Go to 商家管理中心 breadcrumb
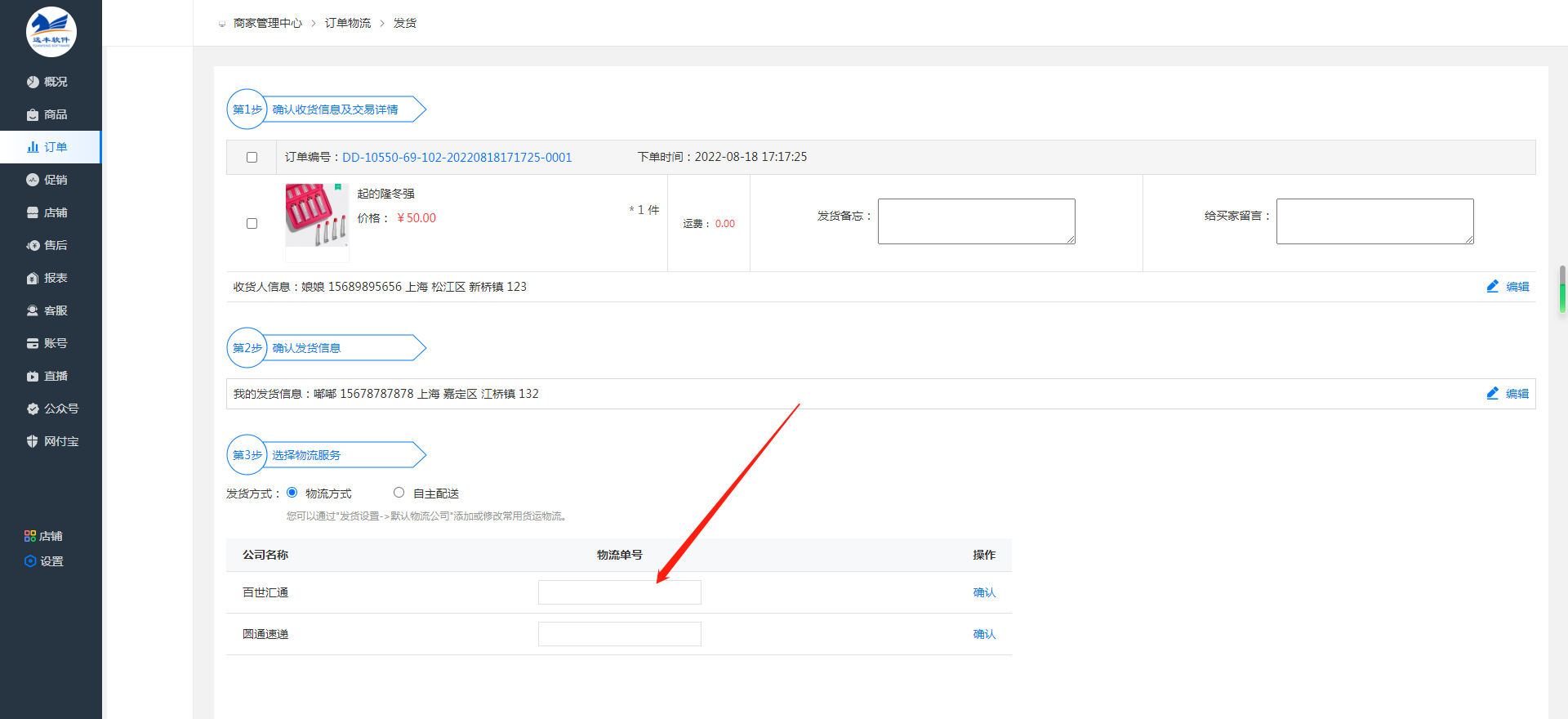 coord(268,23)
